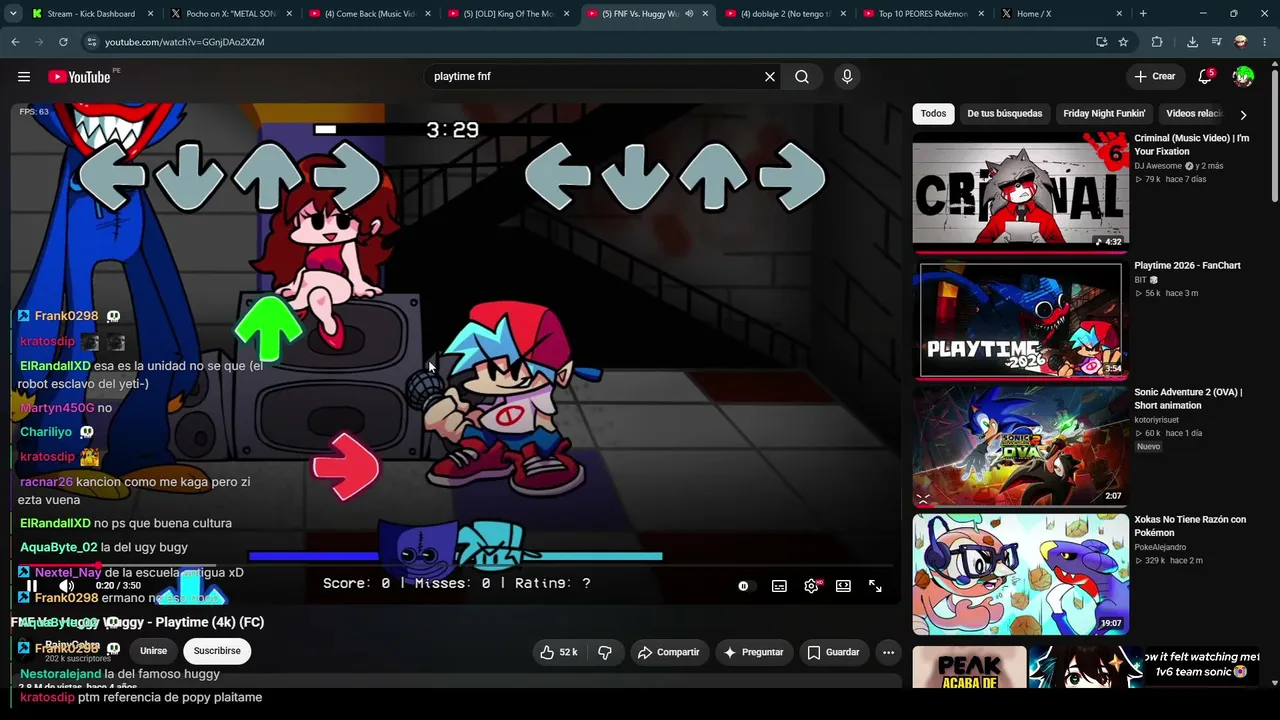
Task: Switch to the 'Stream - Kick Dashboard' tab
Action: (91, 14)
